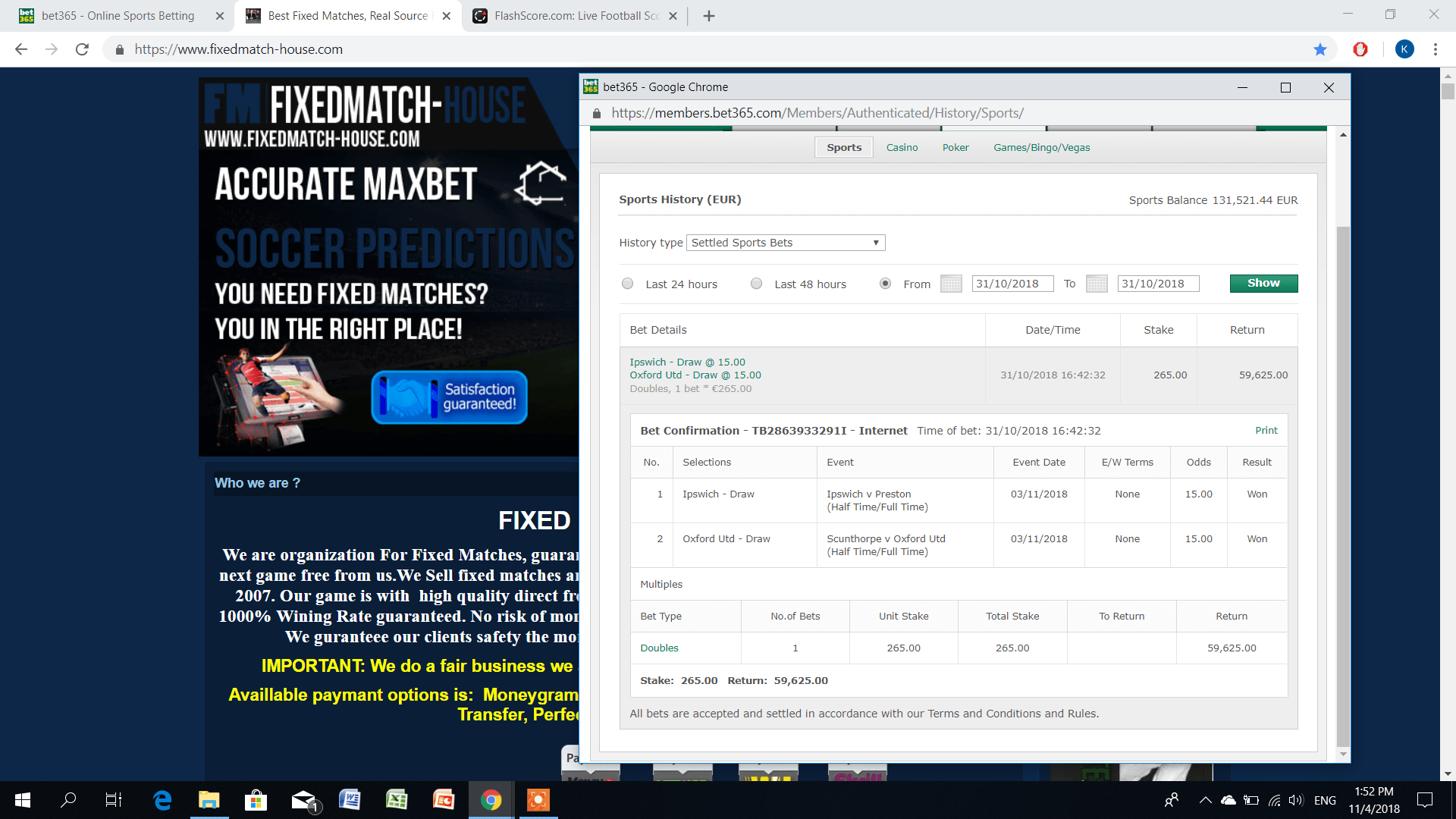Open Microsoft Store from taskbar
This screenshot has width=1456, height=819.
pyautogui.click(x=256, y=800)
